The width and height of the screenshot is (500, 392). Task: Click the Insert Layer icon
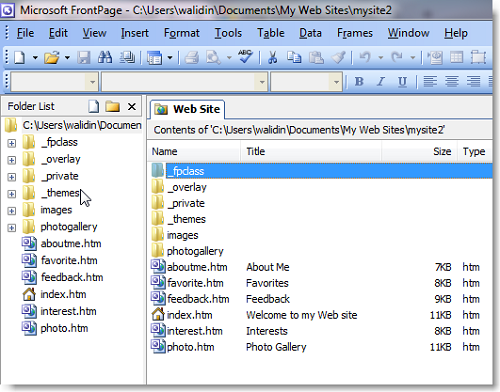click(478, 58)
